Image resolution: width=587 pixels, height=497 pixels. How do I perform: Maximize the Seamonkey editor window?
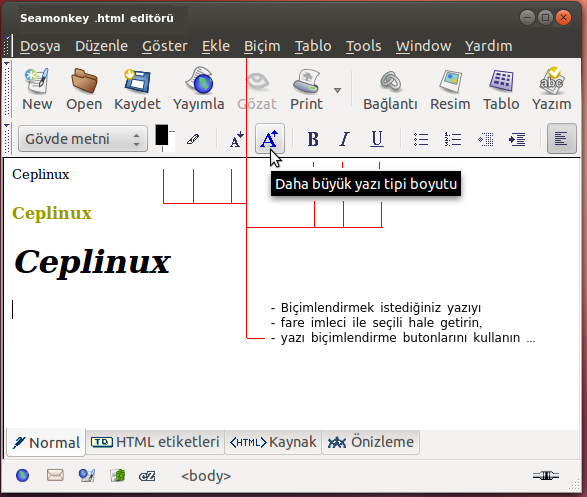tap(545, 18)
